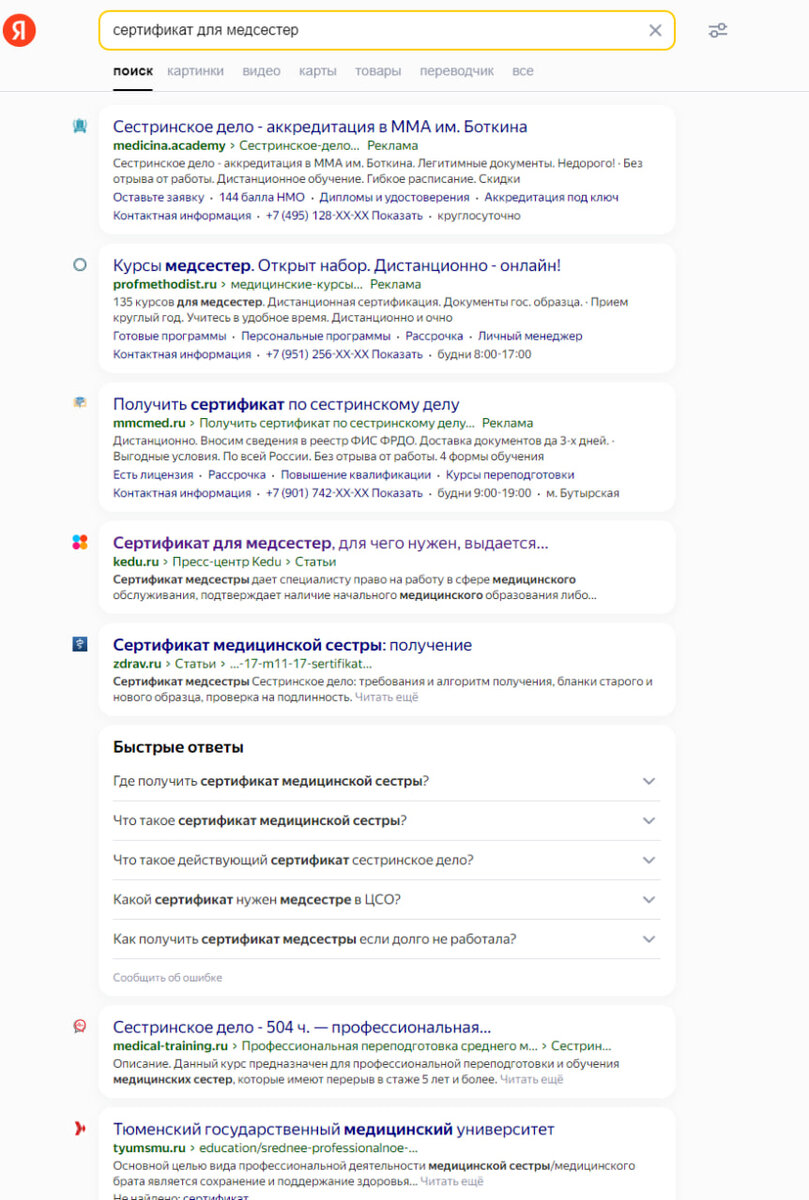Click 'Рассрочка' sitelink under mmcmed.ru
The height and width of the screenshot is (1200, 809).
coord(237,475)
